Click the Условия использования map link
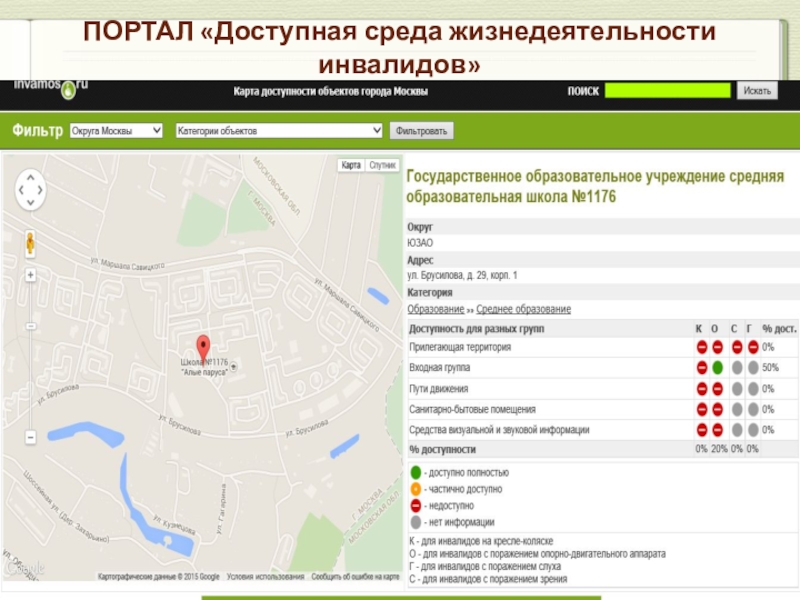This screenshot has width=800, height=600. (265, 577)
